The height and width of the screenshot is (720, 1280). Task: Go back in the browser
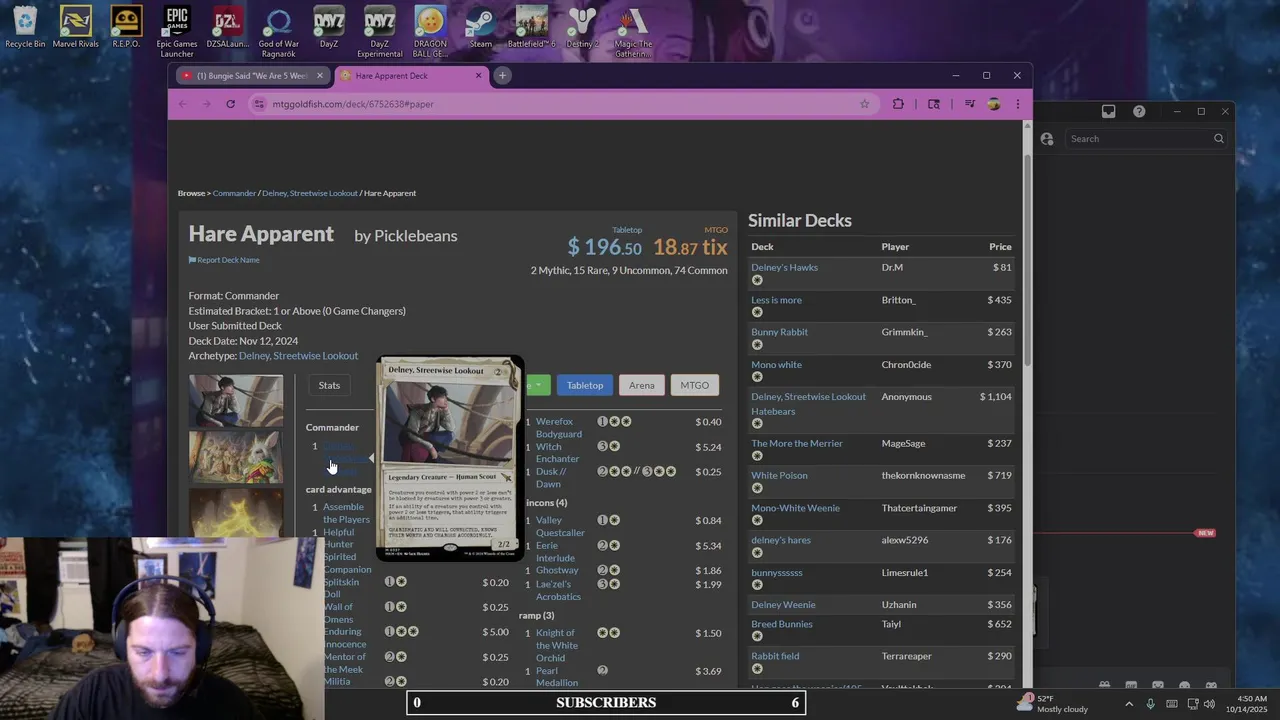pyautogui.click(x=183, y=104)
